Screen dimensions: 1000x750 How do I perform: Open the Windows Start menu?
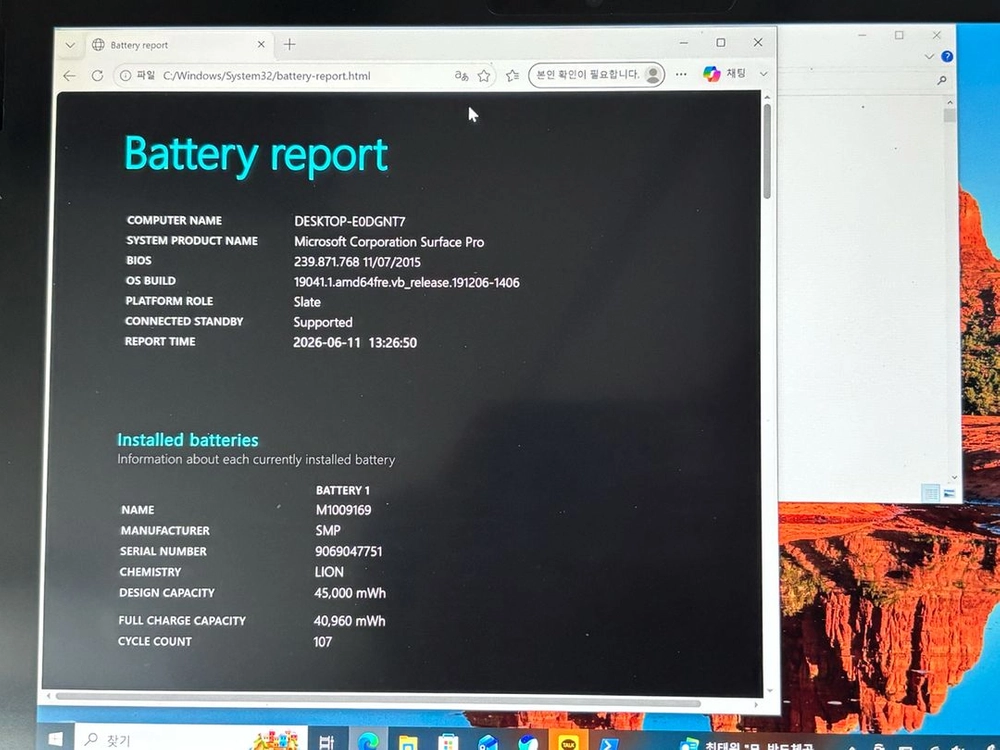55,739
